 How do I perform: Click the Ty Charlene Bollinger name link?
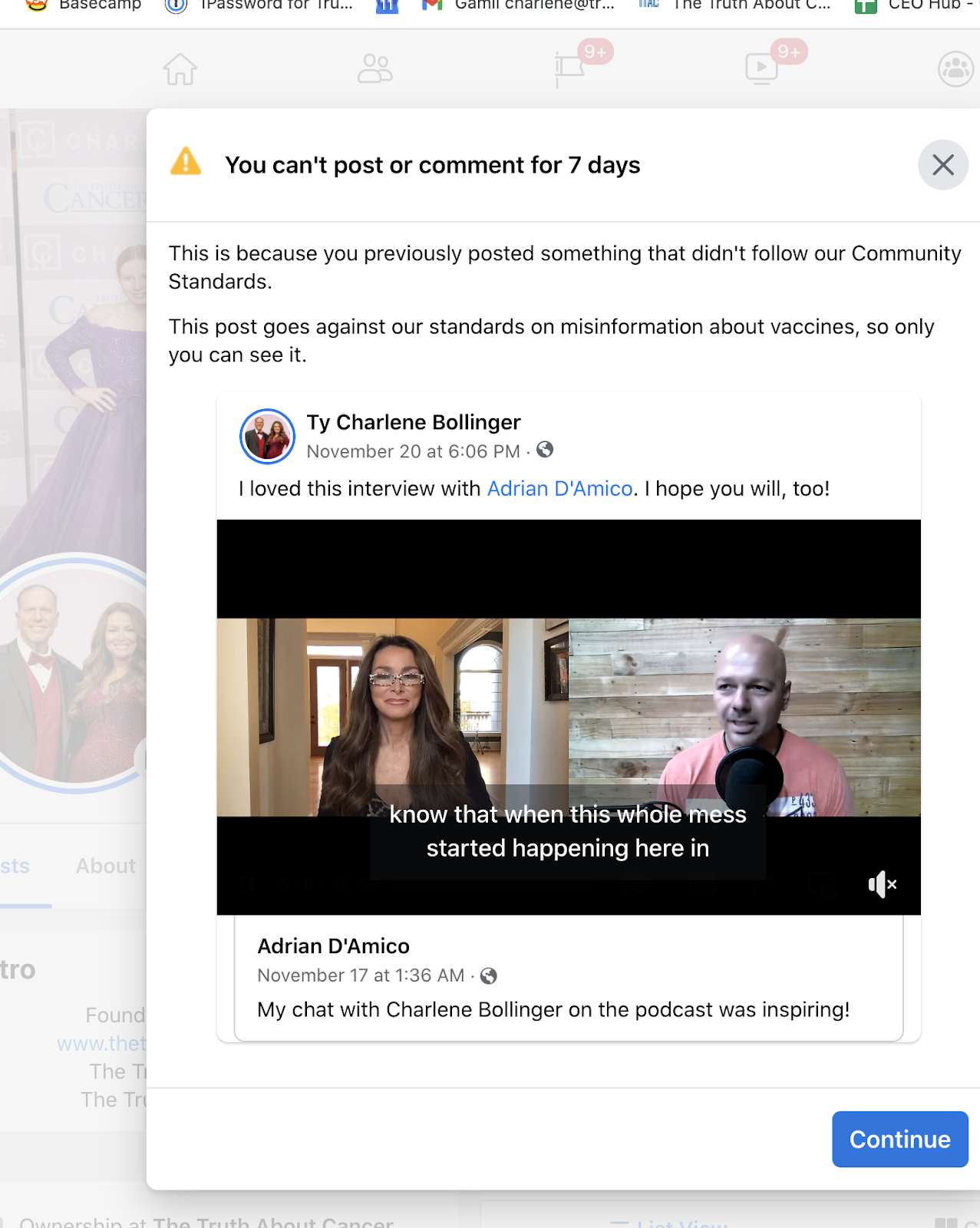click(414, 422)
